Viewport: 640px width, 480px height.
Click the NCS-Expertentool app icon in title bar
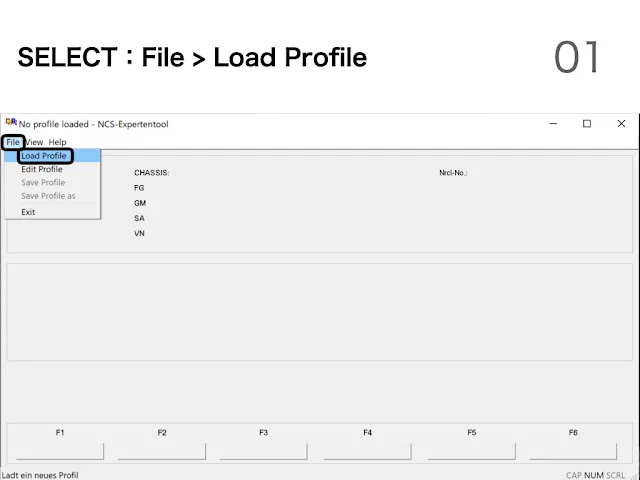pos(11,122)
